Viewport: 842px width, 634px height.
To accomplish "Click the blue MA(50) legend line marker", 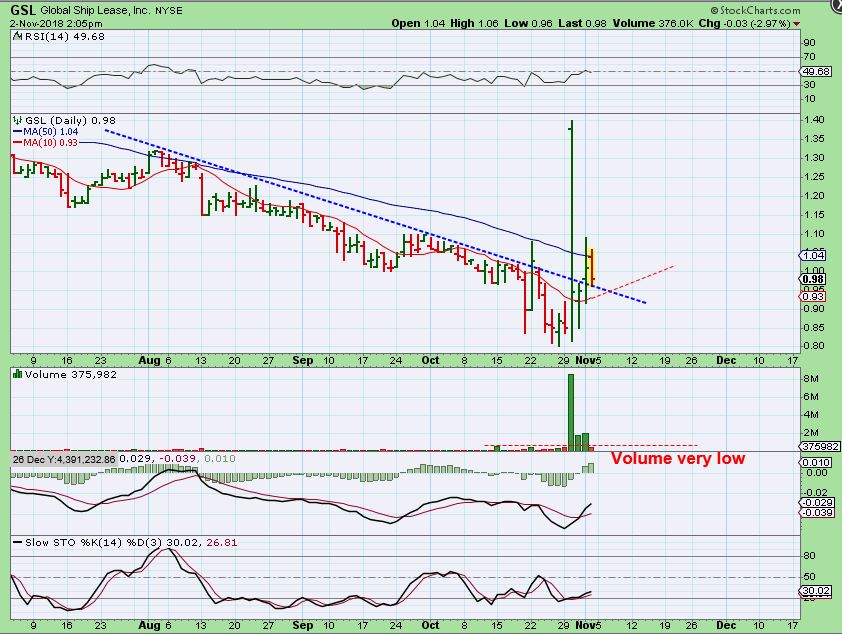I will pyautogui.click(x=17, y=132).
